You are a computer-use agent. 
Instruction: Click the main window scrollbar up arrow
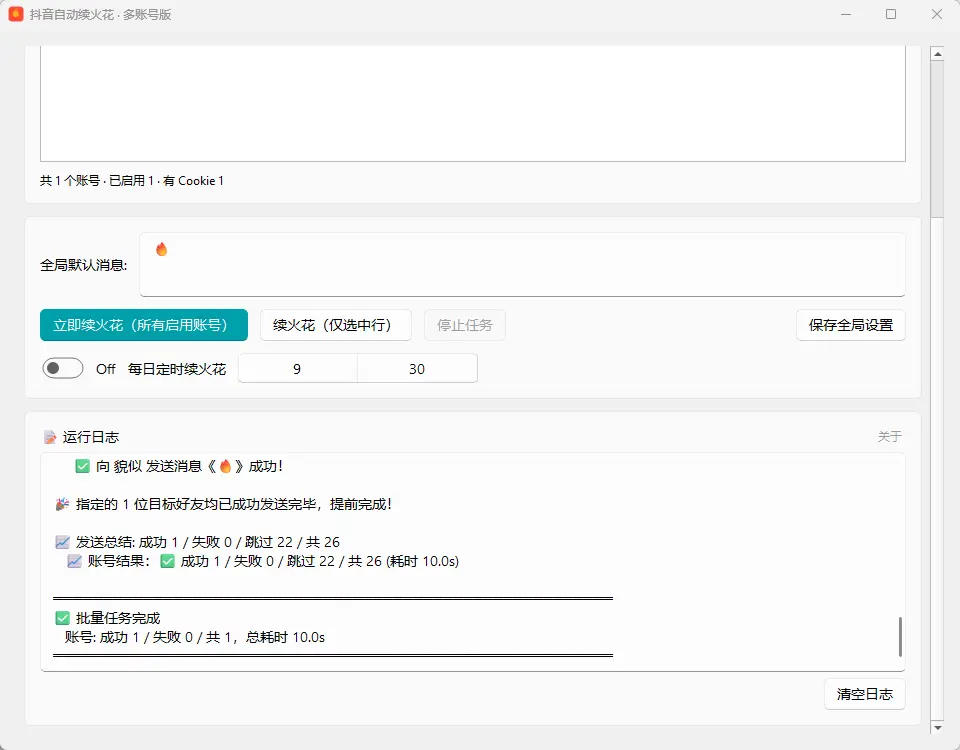pyautogui.click(x=937, y=54)
